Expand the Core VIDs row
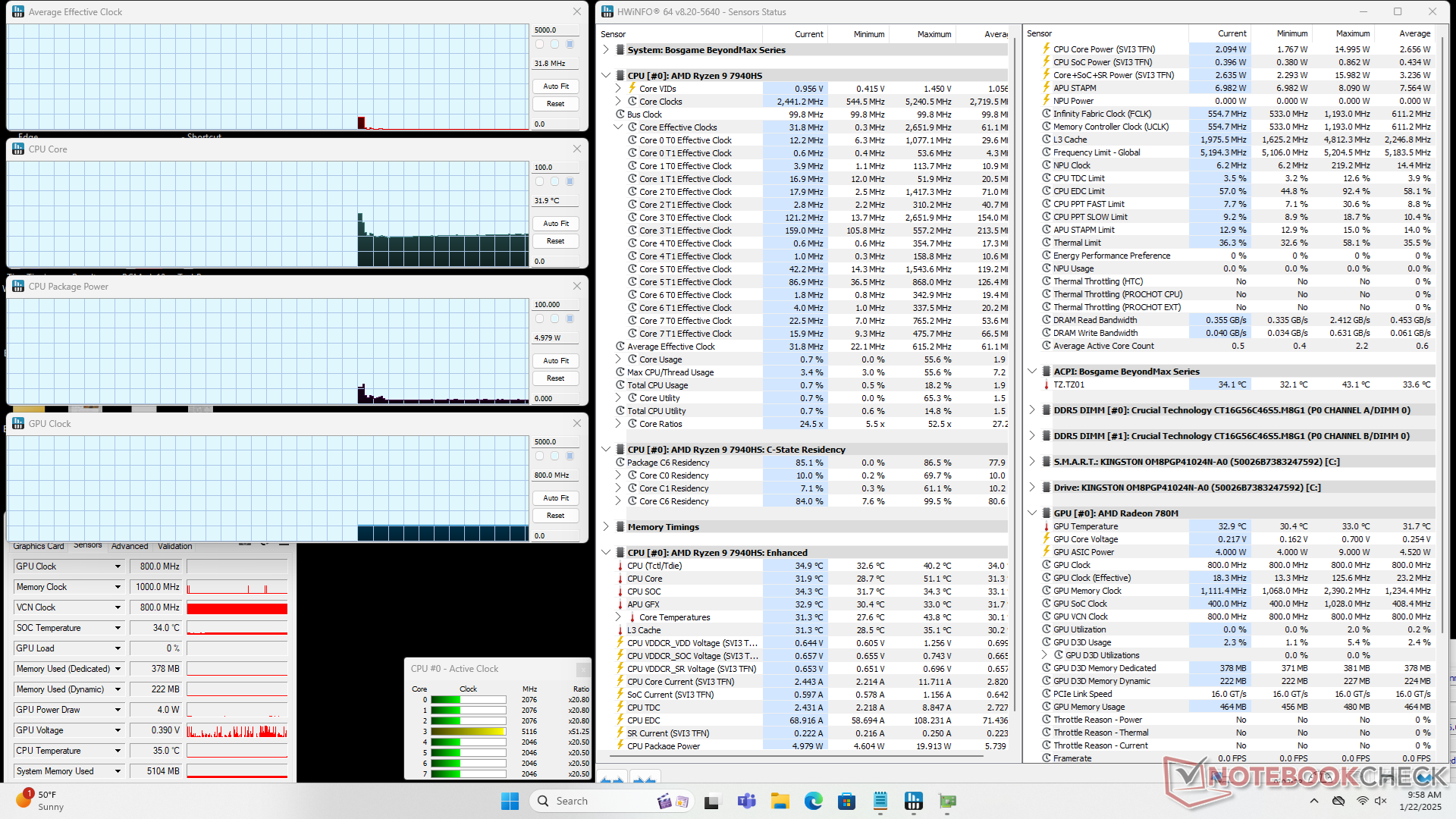Image resolution: width=1456 pixels, height=819 pixels. (618, 89)
